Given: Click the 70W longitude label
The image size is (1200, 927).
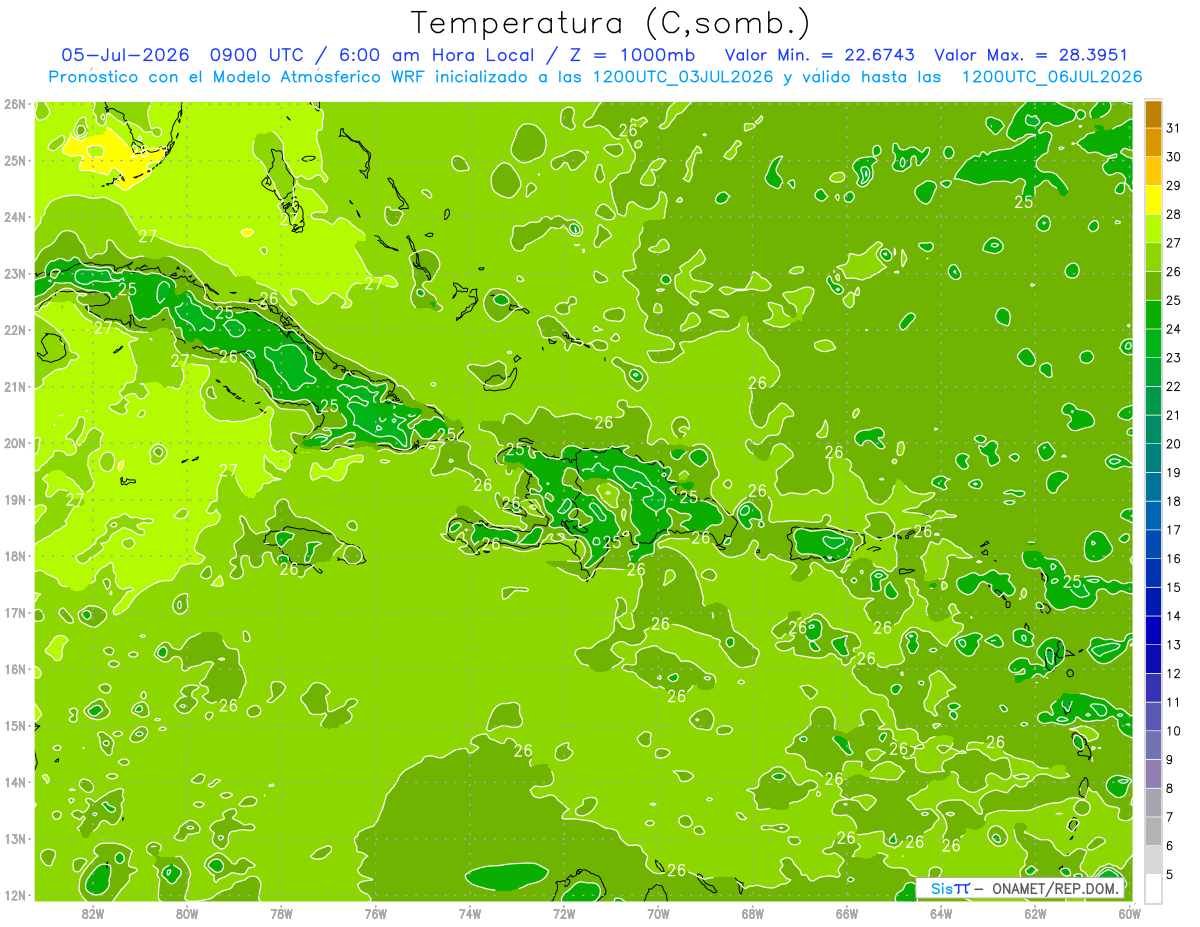Looking at the screenshot, I should 658,913.
